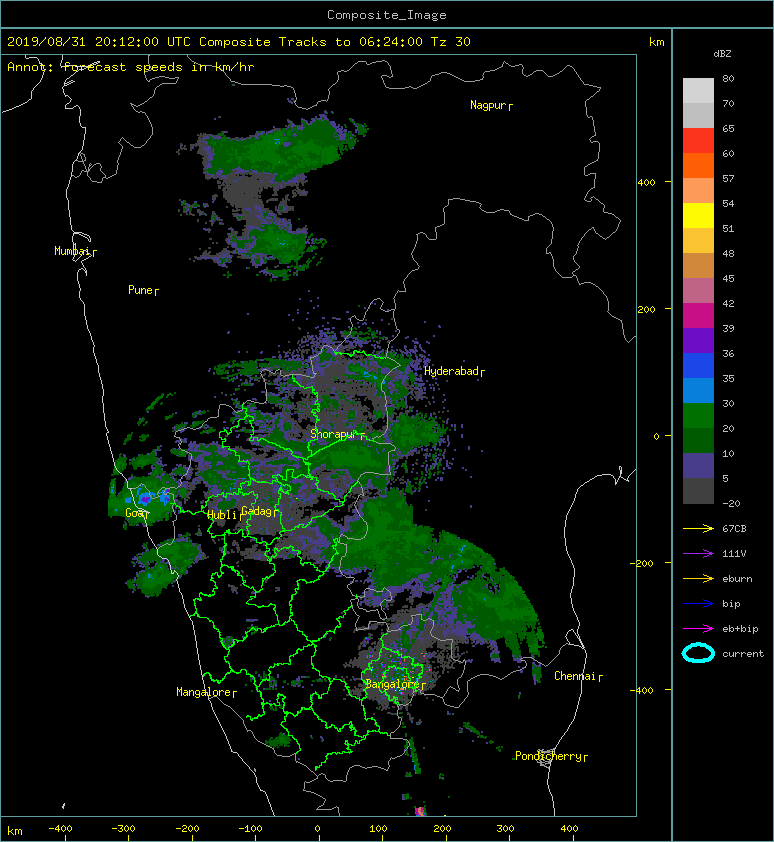
Task: Click the 30 dBZ green swatch
Action: pos(698,416)
